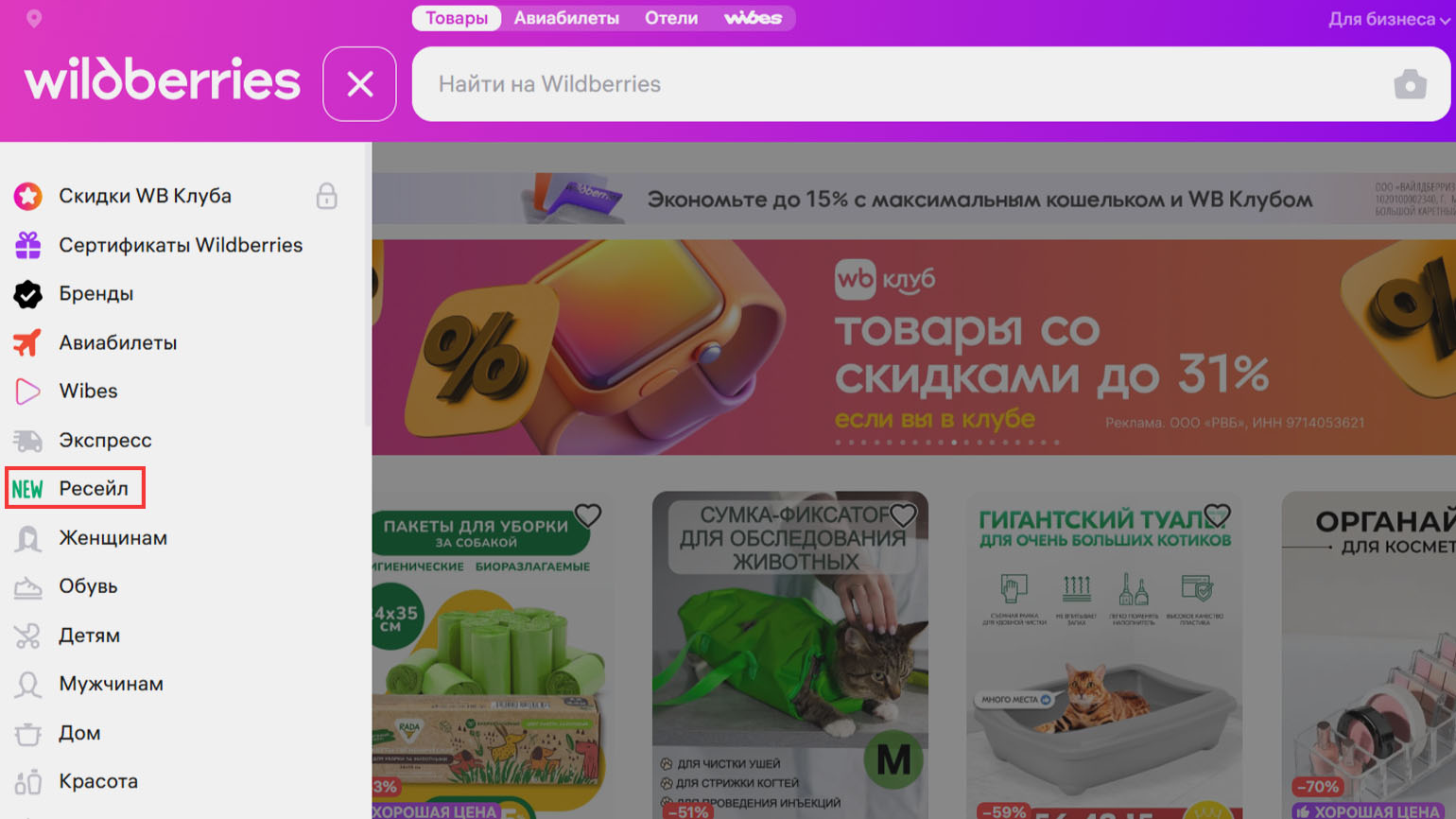Click the Обувь shoe icon
This screenshot has width=1456, height=819.
[x=28, y=587]
